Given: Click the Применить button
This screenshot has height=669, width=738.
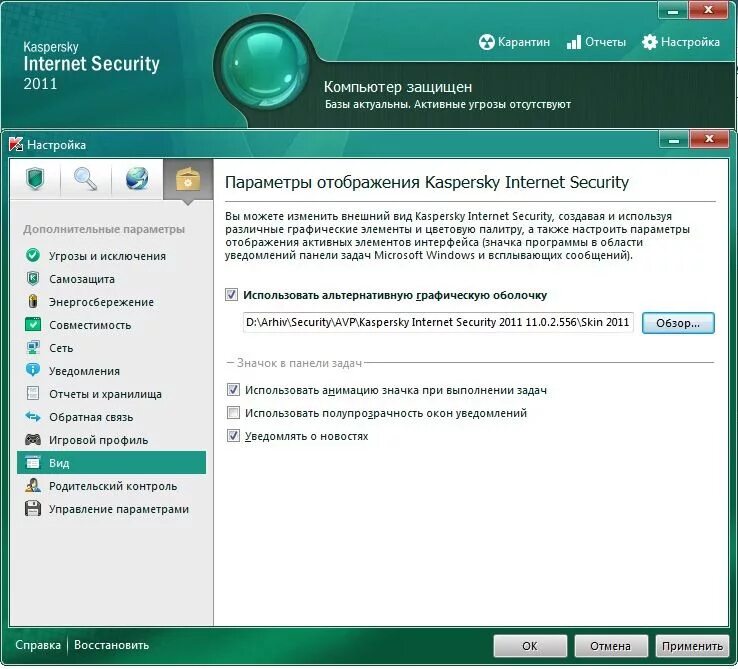Looking at the screenshot, I should [x=692, y=645].
